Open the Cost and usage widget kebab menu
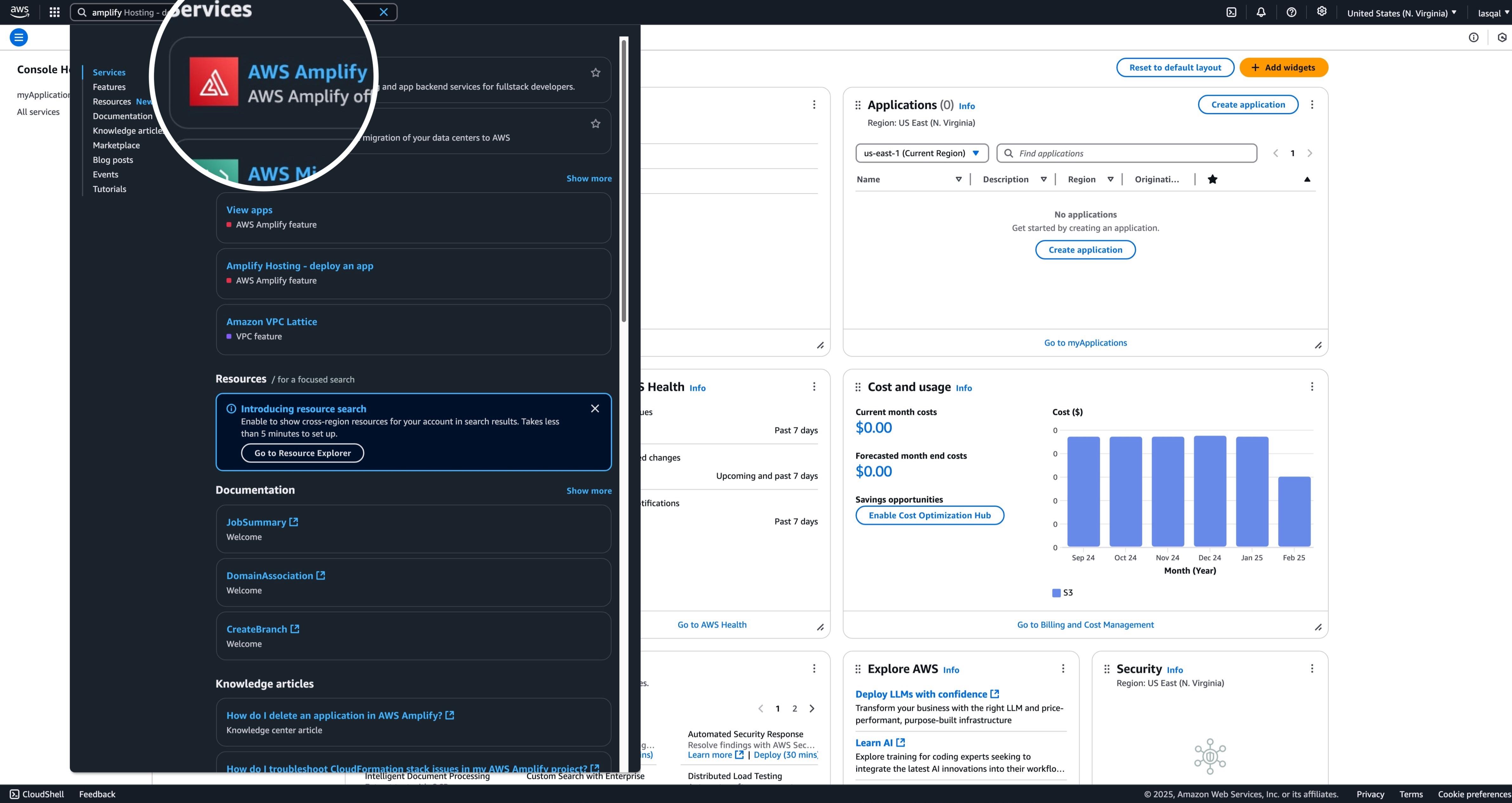This screenshot has height=803, width=1512. coord(1313,386)
